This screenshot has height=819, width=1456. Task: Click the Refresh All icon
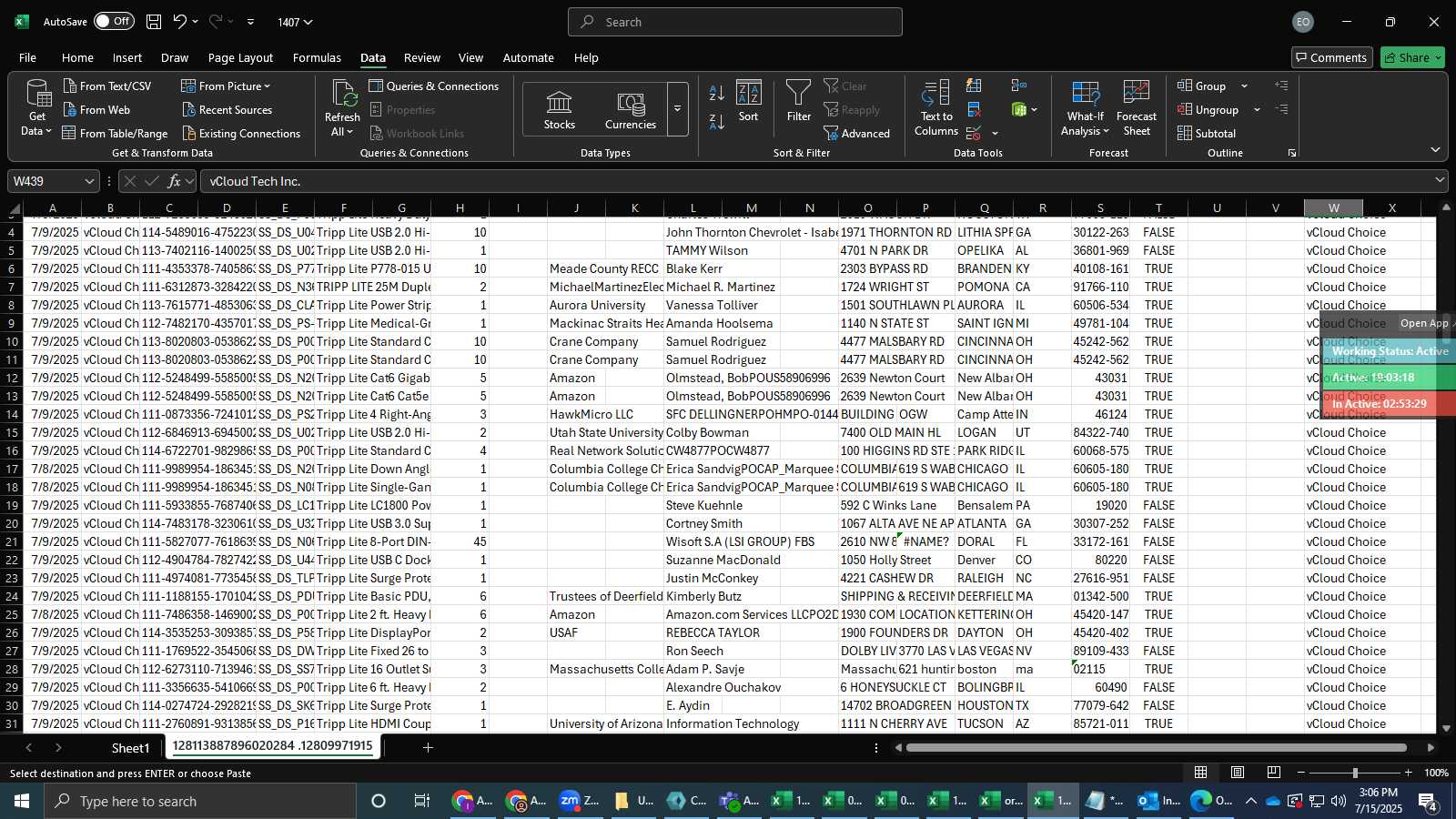[343, 93]
